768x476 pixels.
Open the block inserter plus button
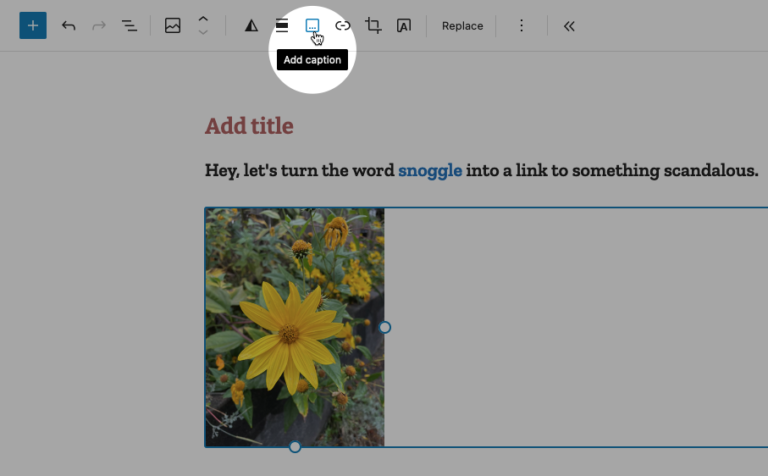pyautogui.click(x=33, y=26)
